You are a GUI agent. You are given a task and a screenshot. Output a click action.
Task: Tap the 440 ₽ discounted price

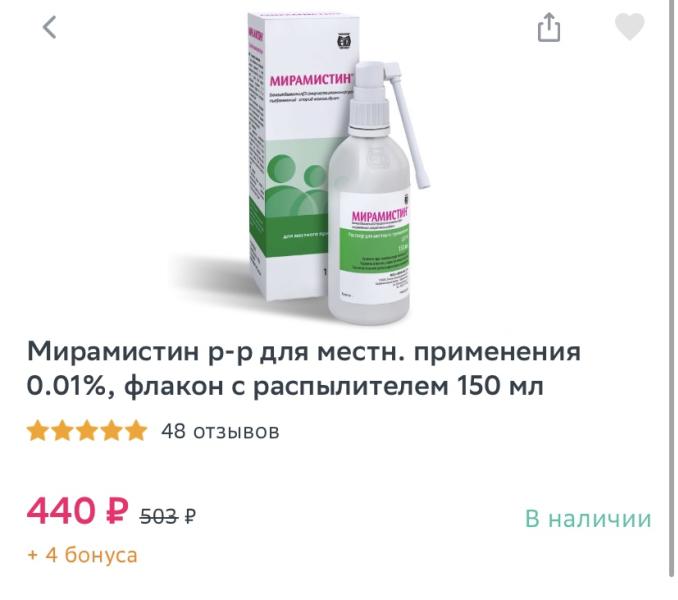coord(78,511)
